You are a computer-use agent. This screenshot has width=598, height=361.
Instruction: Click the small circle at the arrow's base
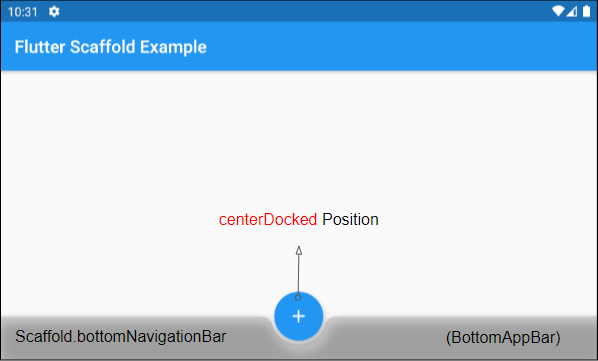point(298,297)
